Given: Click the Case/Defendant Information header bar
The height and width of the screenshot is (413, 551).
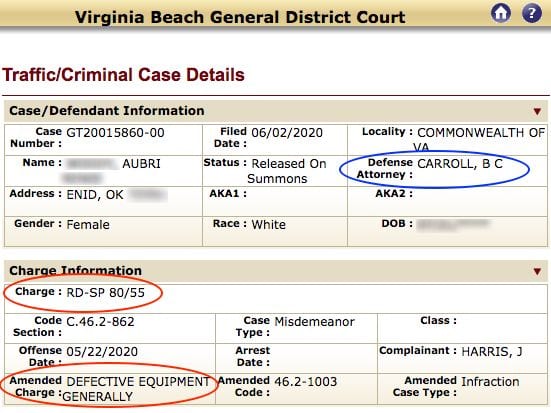Looking at the screenshot, I should click(276, 111).
